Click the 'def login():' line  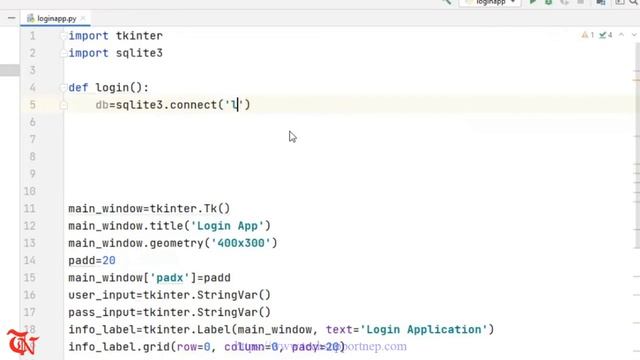[109, 87]
